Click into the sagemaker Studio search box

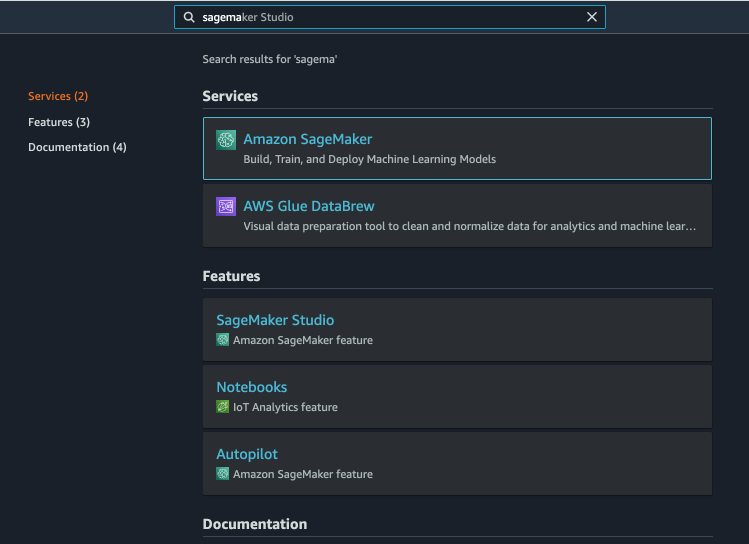(x=390, y=17)
